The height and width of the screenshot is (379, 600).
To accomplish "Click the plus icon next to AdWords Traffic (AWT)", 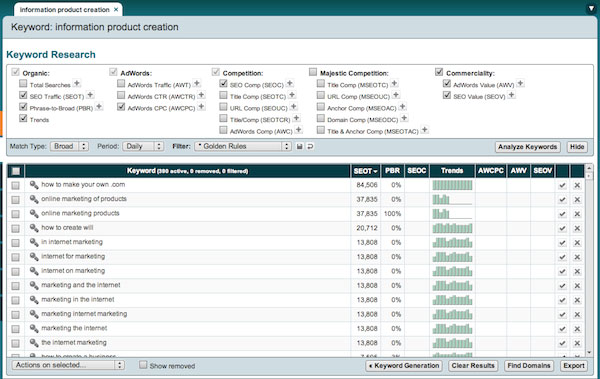I will (x=197, y=83).
